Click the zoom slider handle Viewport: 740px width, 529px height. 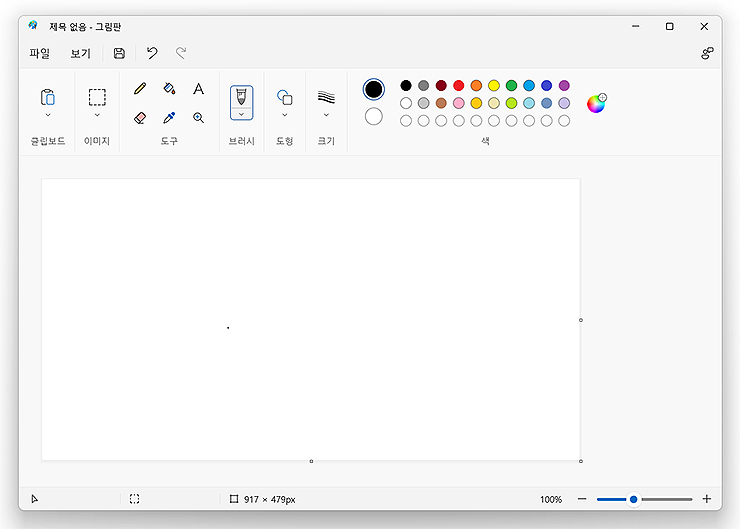[633, 499]
